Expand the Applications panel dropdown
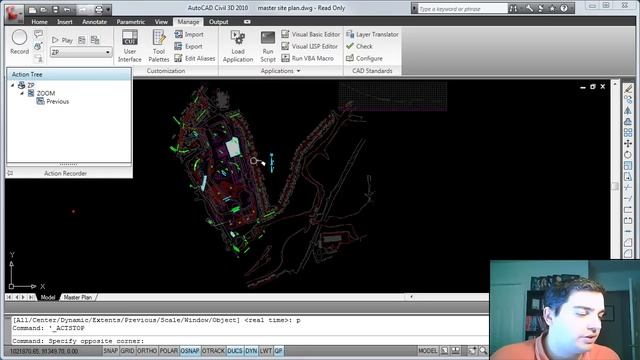640x360 pixels. tap(280, 71)
